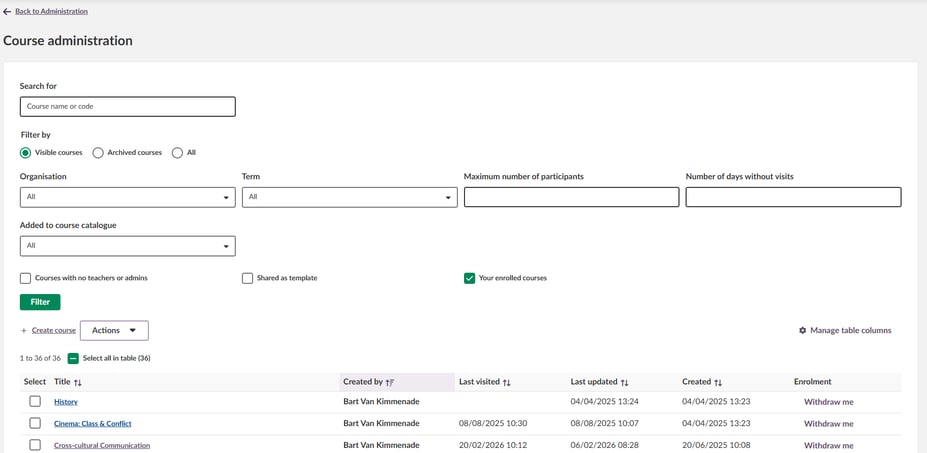
Task: Choose the All courses radio option
Action: [x=177, y=153]
